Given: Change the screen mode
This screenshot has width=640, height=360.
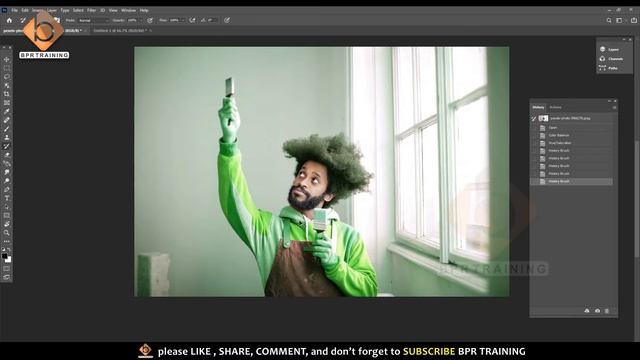Looking at the screenshot, I should click(7, 277).
